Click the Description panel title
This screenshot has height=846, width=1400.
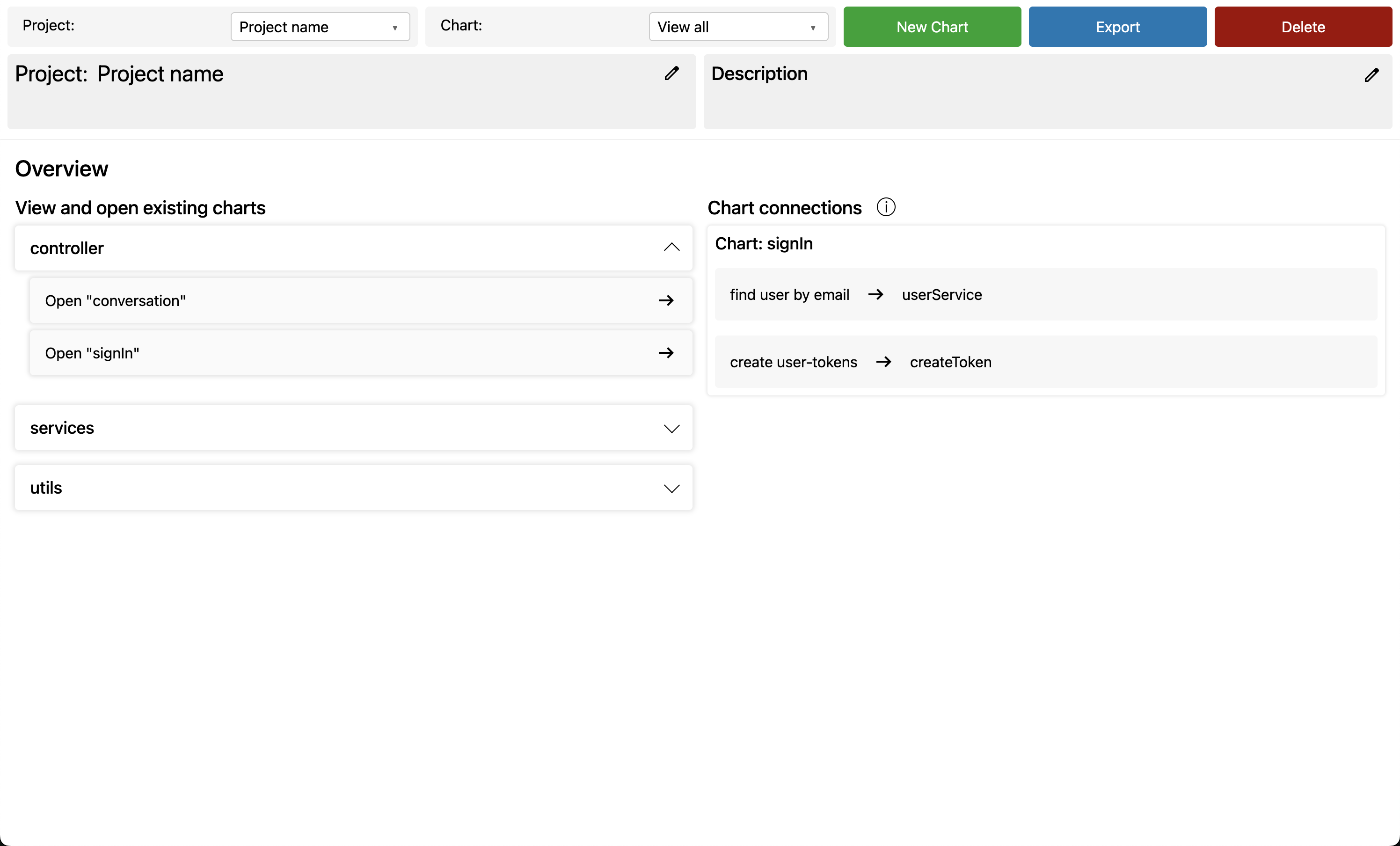tap(759, 74)
